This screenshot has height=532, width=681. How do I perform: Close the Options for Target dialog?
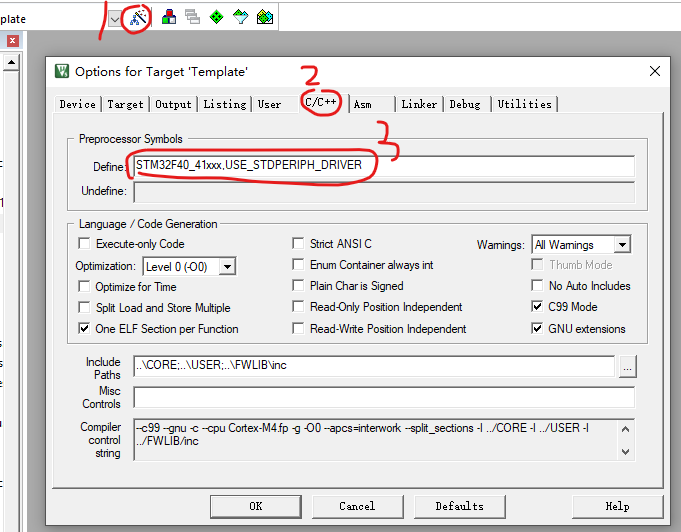click(x=655, y=71)
